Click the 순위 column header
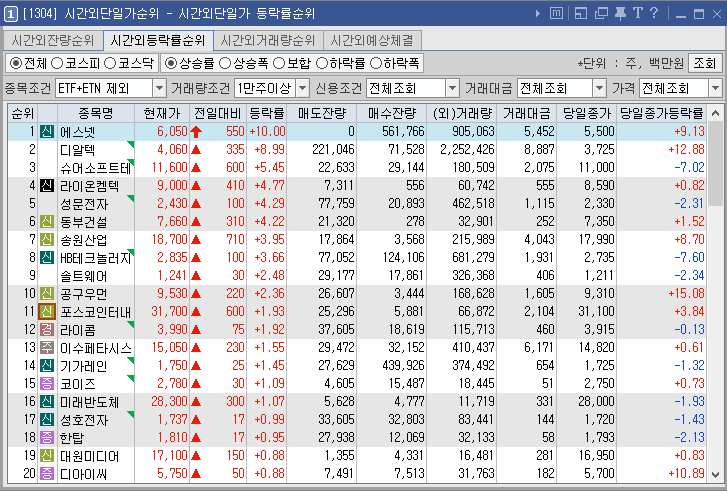This screenshot has width=727, height=491. coord(23,113)
